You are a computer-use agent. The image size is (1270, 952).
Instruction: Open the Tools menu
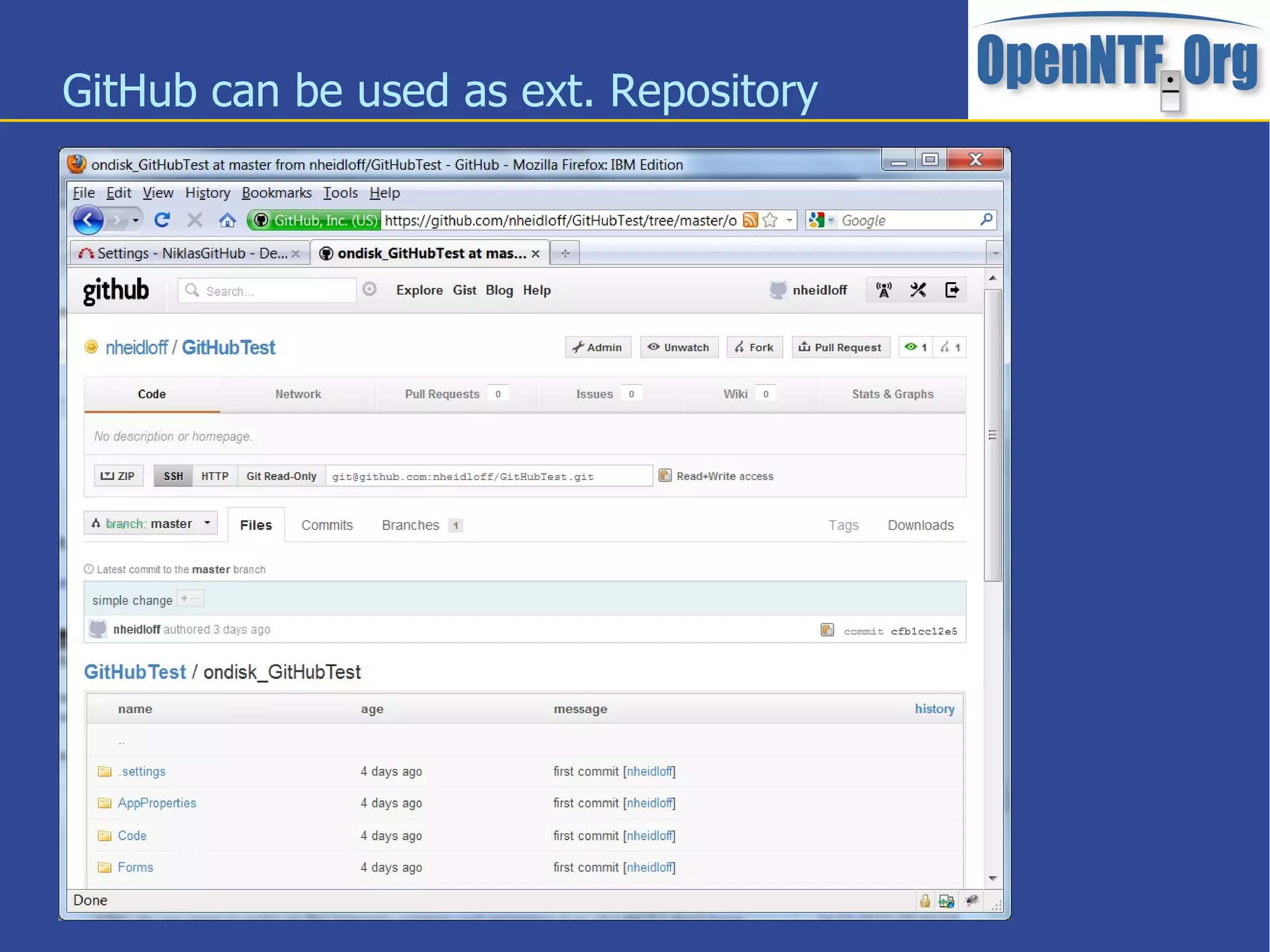click(x=340, y=193)
